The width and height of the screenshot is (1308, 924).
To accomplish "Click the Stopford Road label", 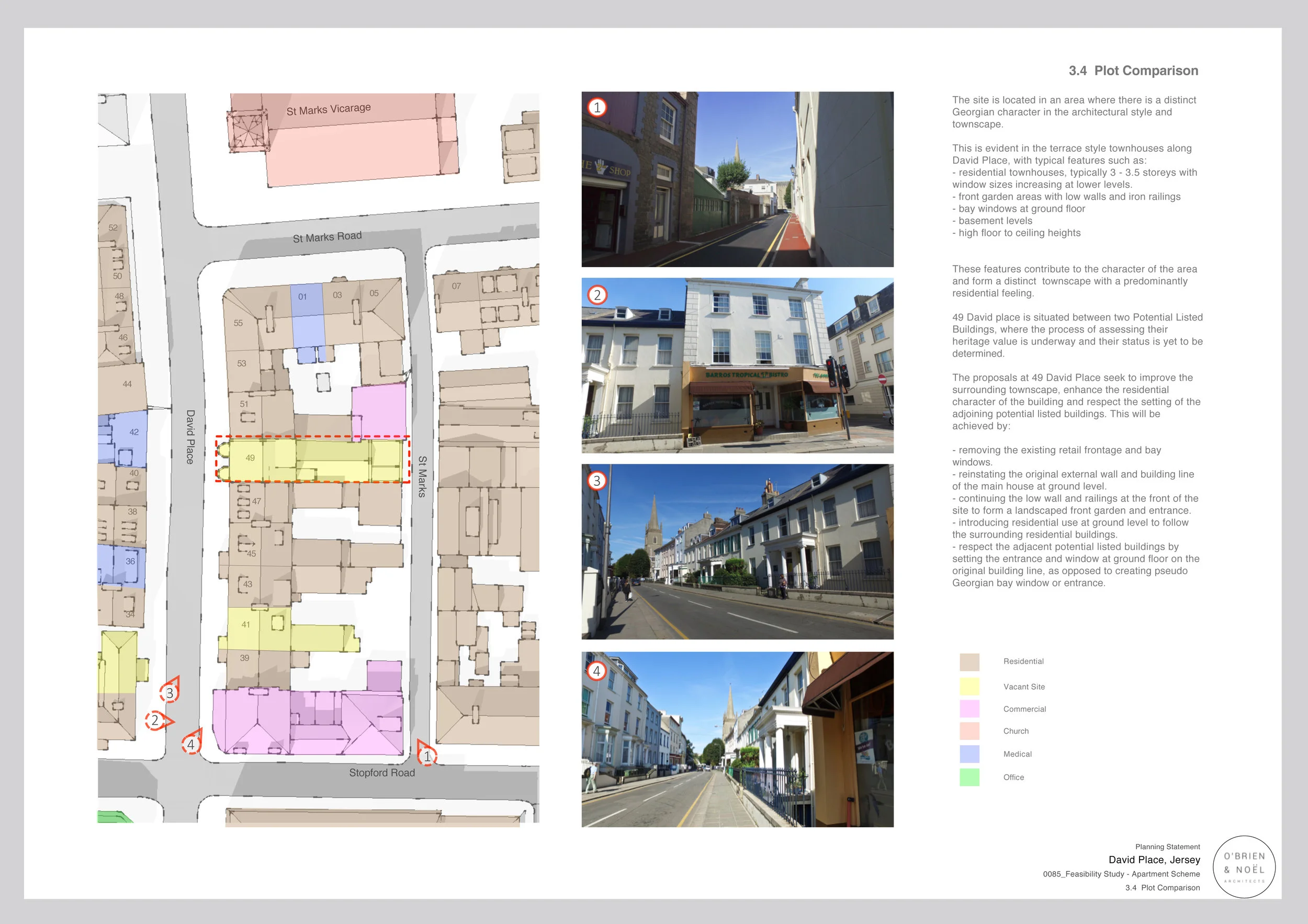I will click(x=382, y=772).
